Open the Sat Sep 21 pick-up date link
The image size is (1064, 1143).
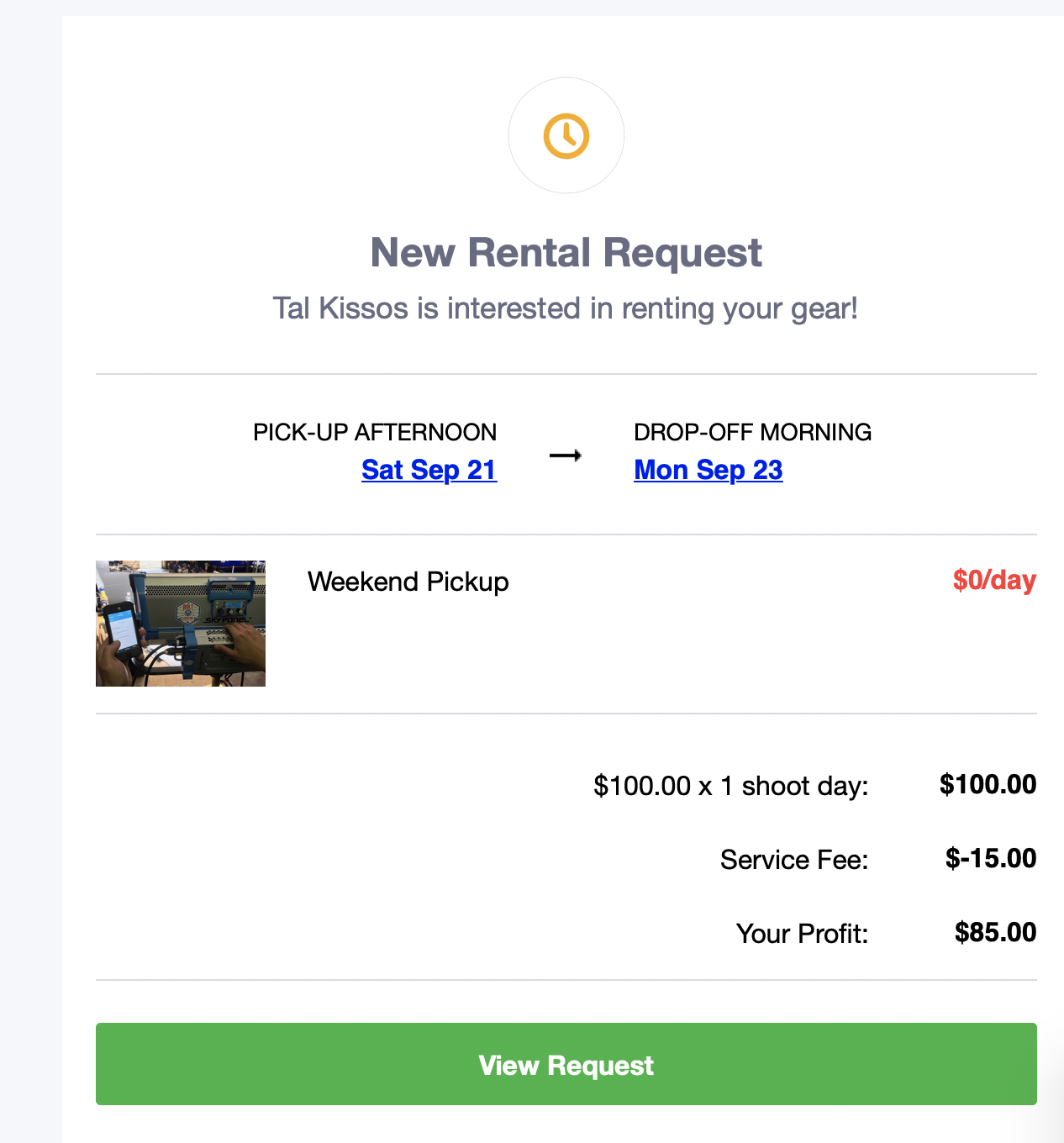(x=429, y=470)
